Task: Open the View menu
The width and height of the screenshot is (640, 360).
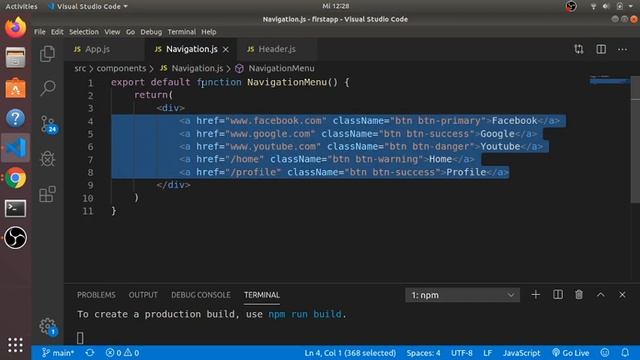Action: [112, 32]
